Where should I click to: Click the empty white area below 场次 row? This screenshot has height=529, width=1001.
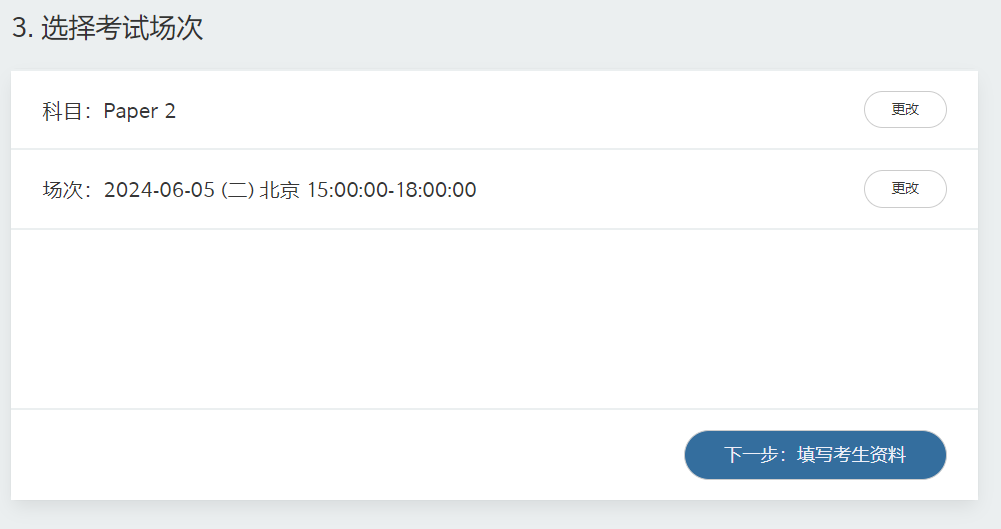pos(494,318)
